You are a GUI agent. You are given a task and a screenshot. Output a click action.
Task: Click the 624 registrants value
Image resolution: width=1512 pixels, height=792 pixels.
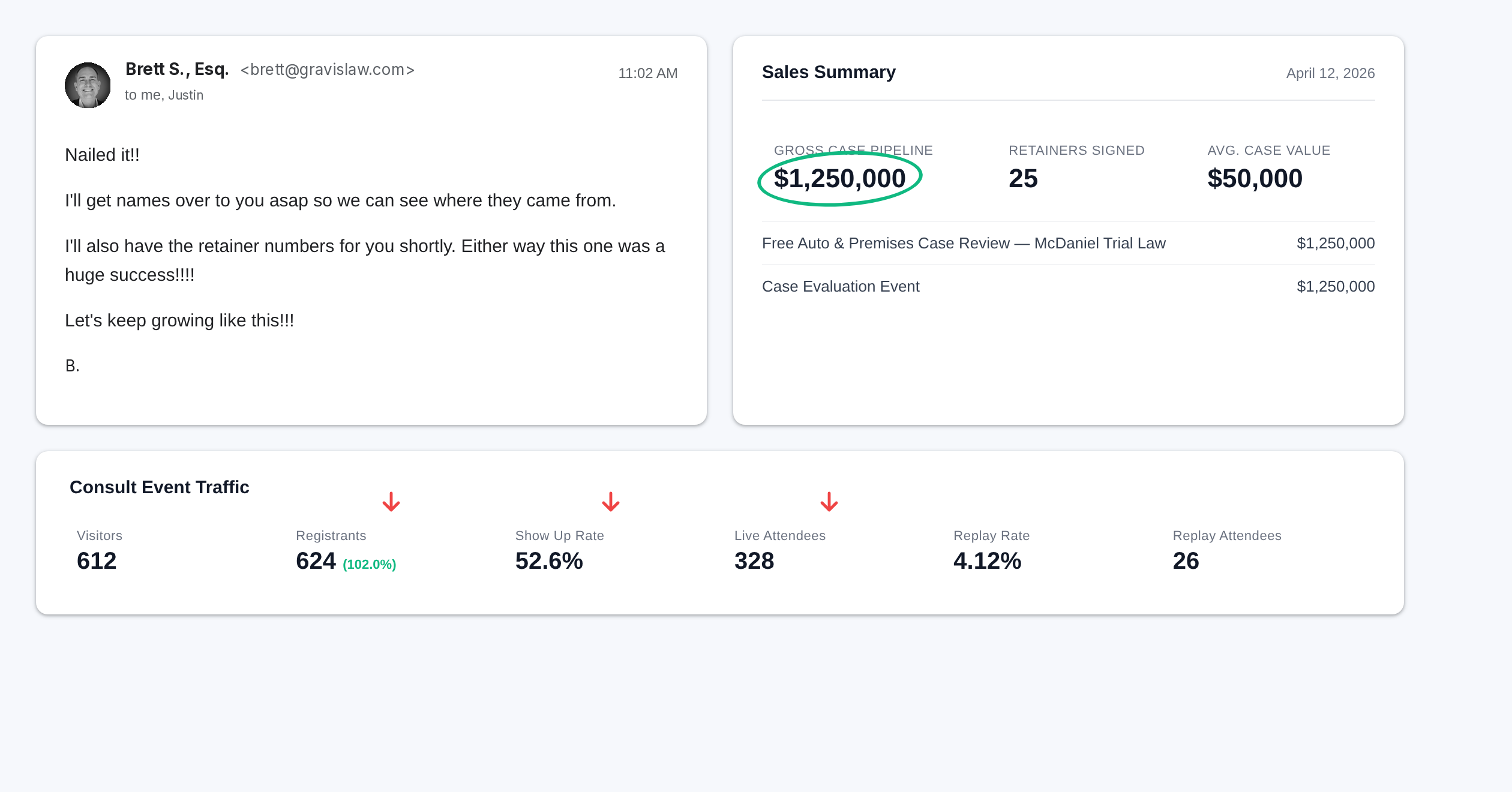click(316, 561)
